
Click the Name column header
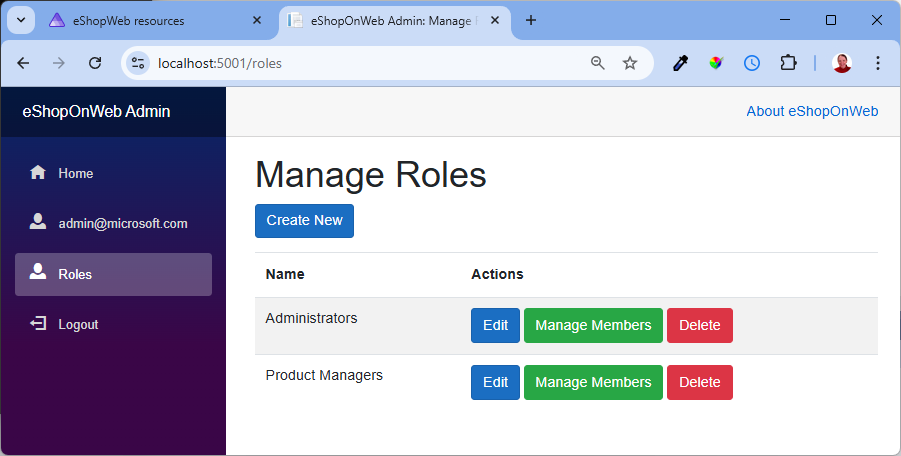click(x=285, y=275)
